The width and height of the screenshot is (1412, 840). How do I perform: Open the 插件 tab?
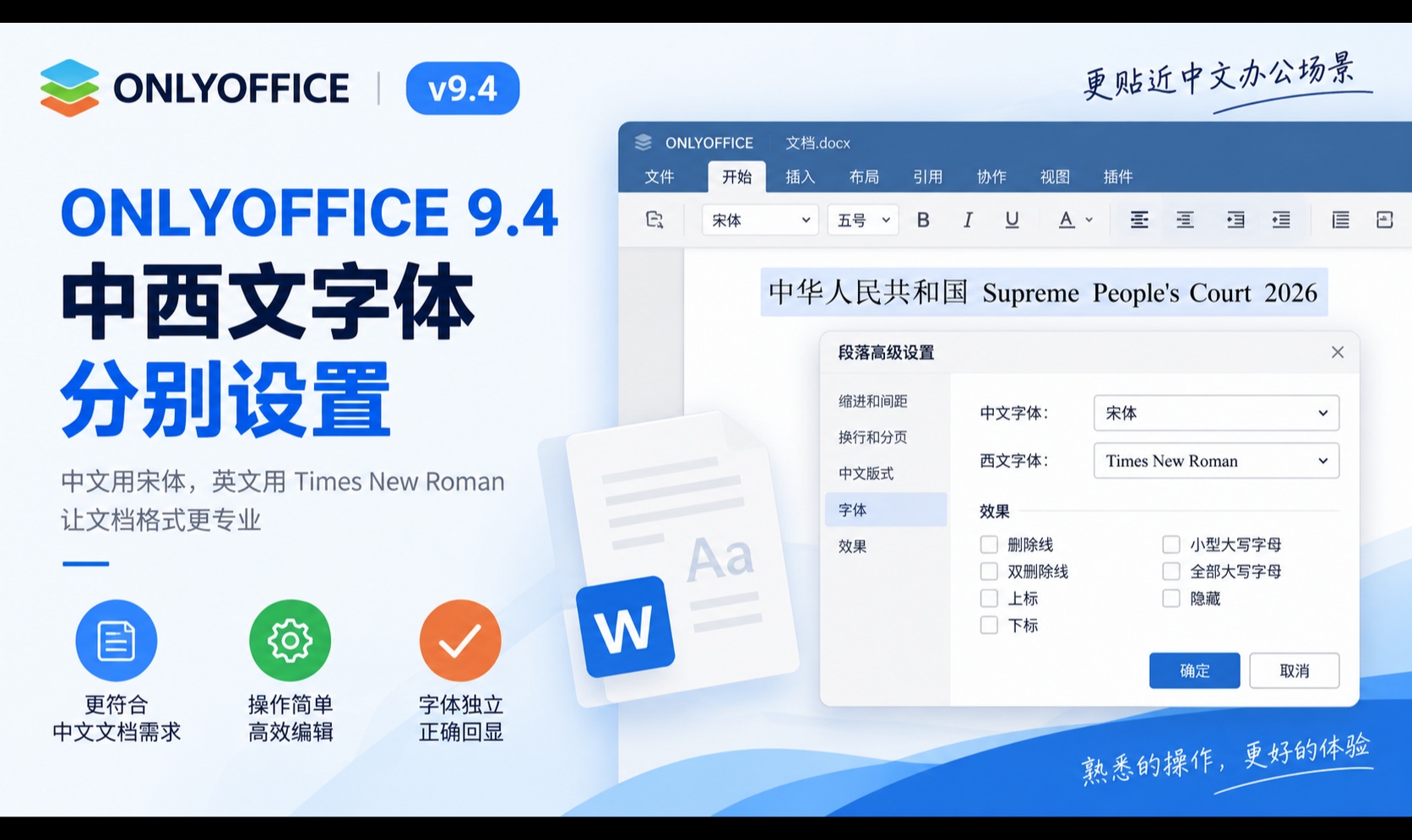pyautogui.click(x=1118, y=176)
